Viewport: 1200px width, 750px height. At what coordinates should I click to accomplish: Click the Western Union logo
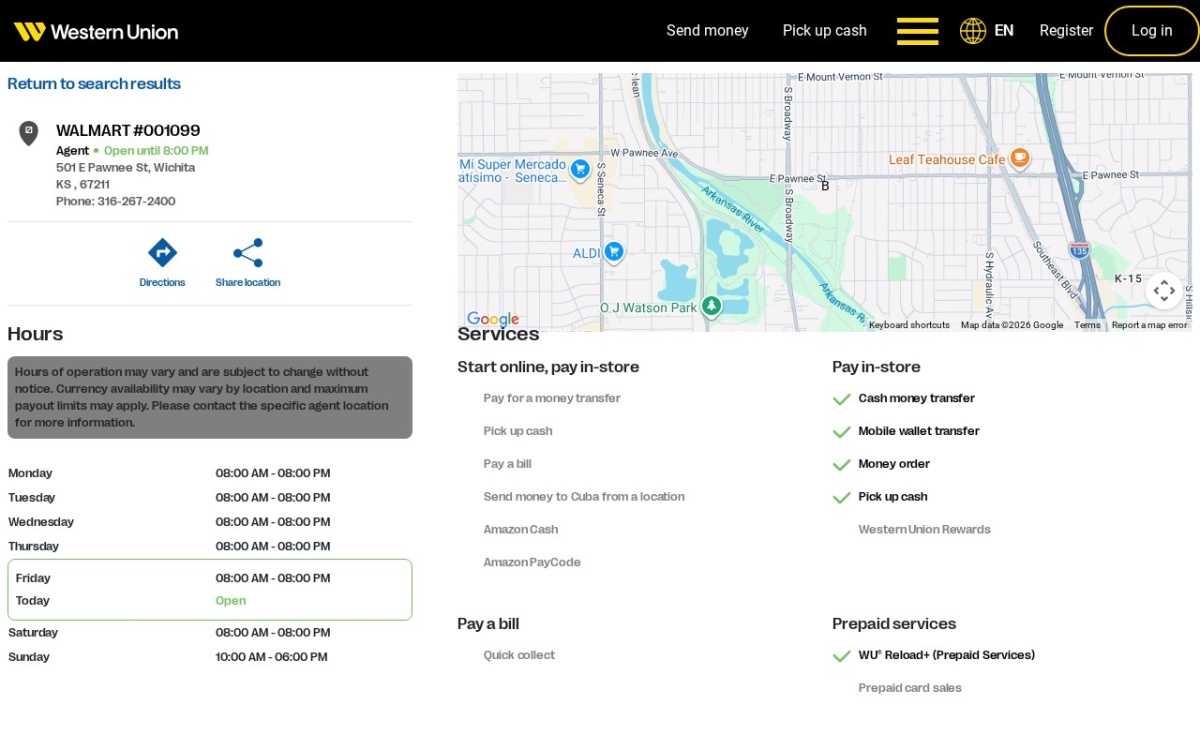(x=96, y=31)
